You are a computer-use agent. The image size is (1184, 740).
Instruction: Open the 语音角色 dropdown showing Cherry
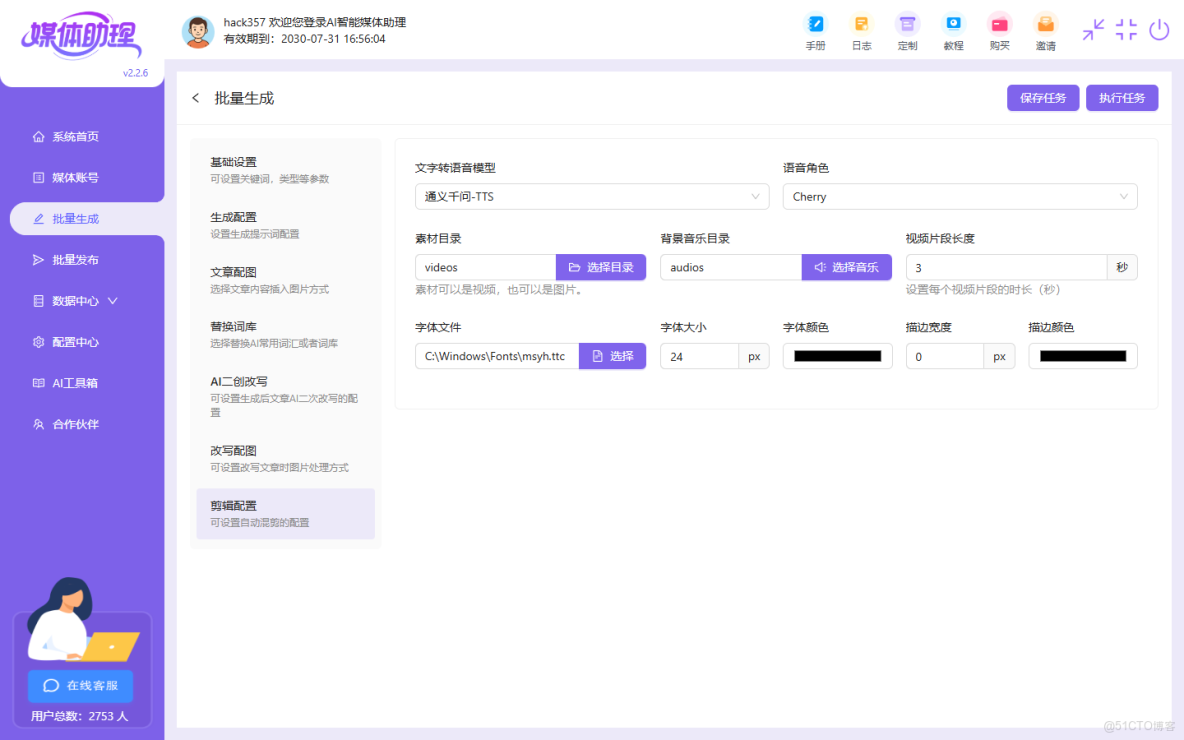[960, 196]
